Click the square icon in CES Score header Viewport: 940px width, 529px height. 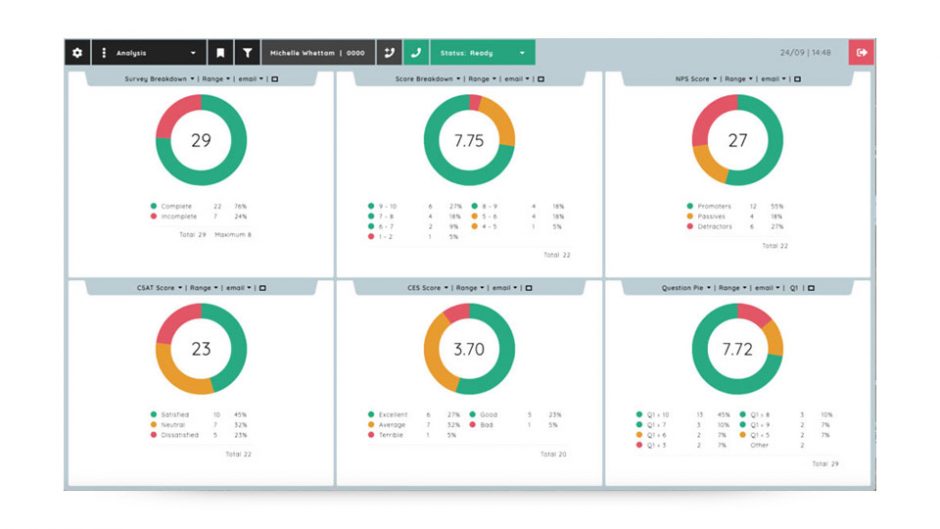(x=529, y=288)
